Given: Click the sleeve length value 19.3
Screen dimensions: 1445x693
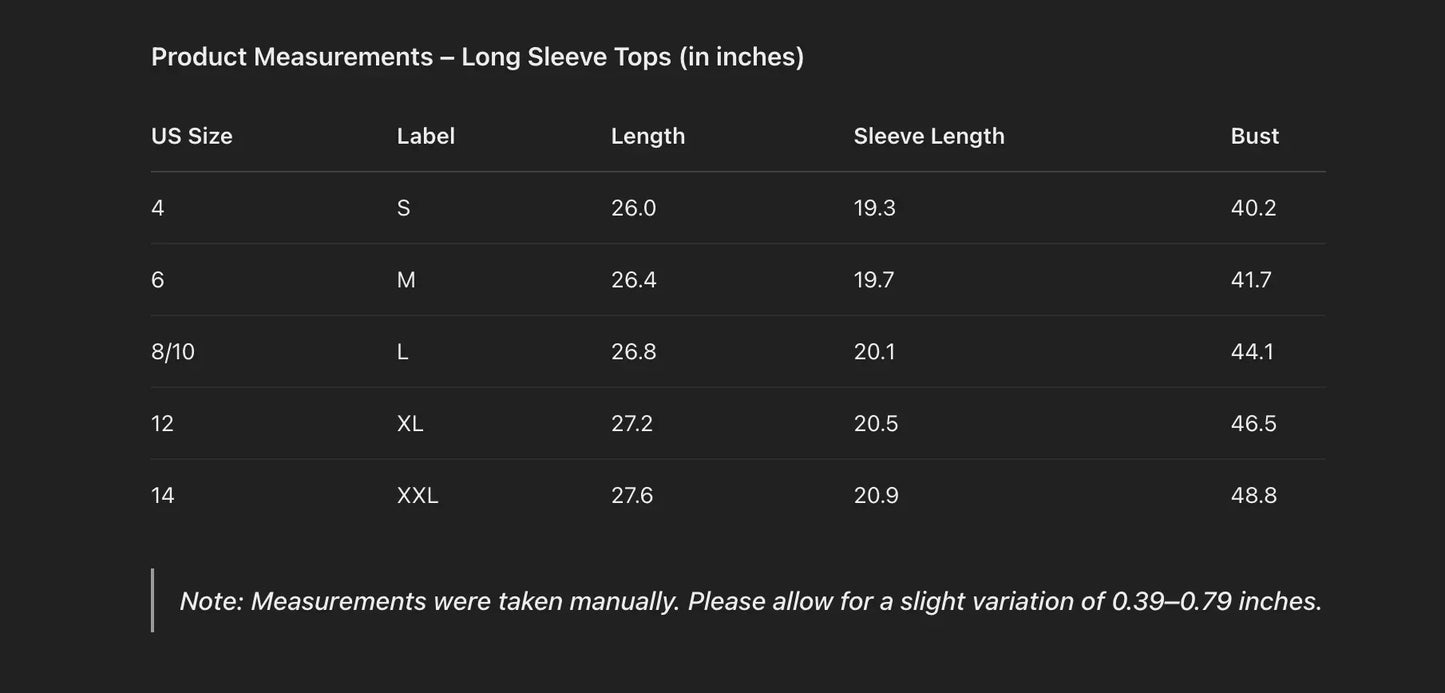Looking at the screenshot, I should [875, 208].
